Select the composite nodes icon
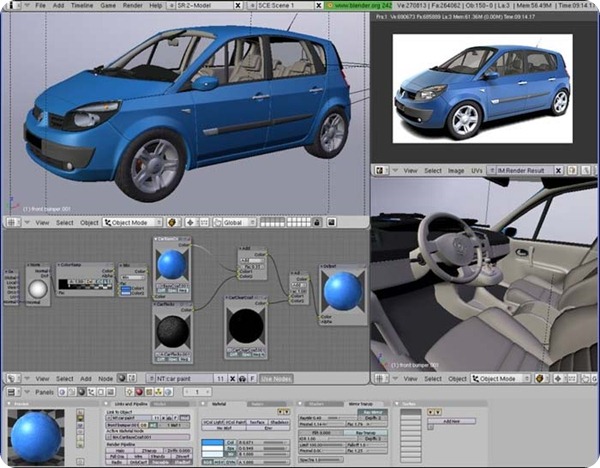 [132, 378]
